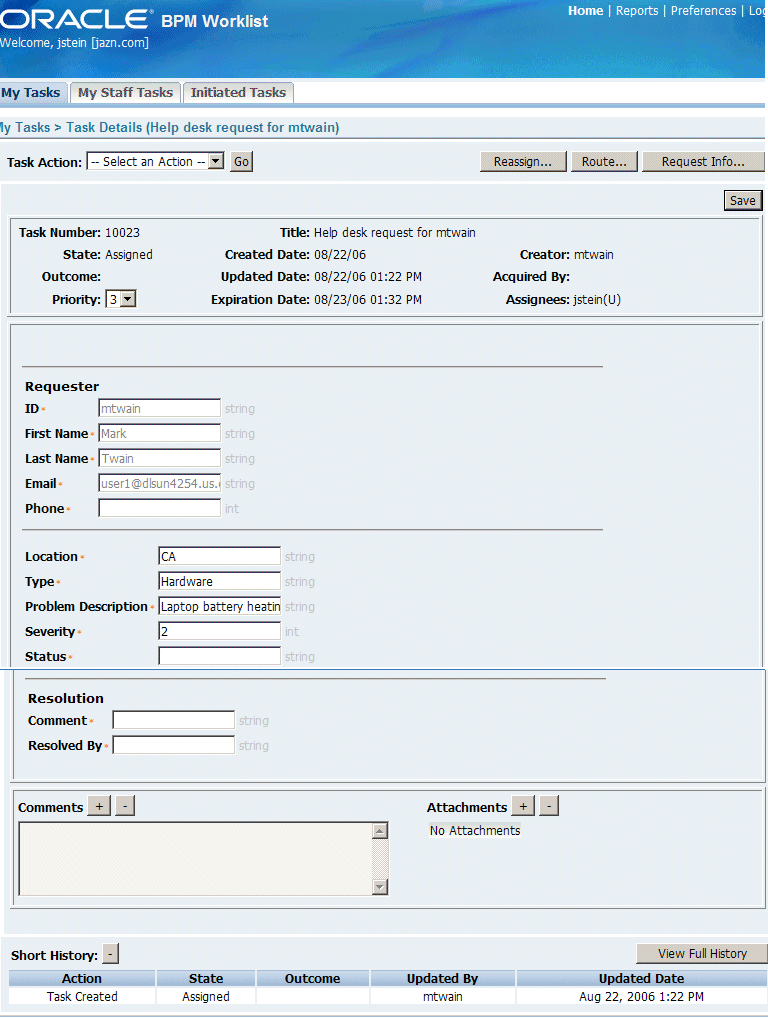
Task: Click the assignee jstein(U) text
Action: 597,300
